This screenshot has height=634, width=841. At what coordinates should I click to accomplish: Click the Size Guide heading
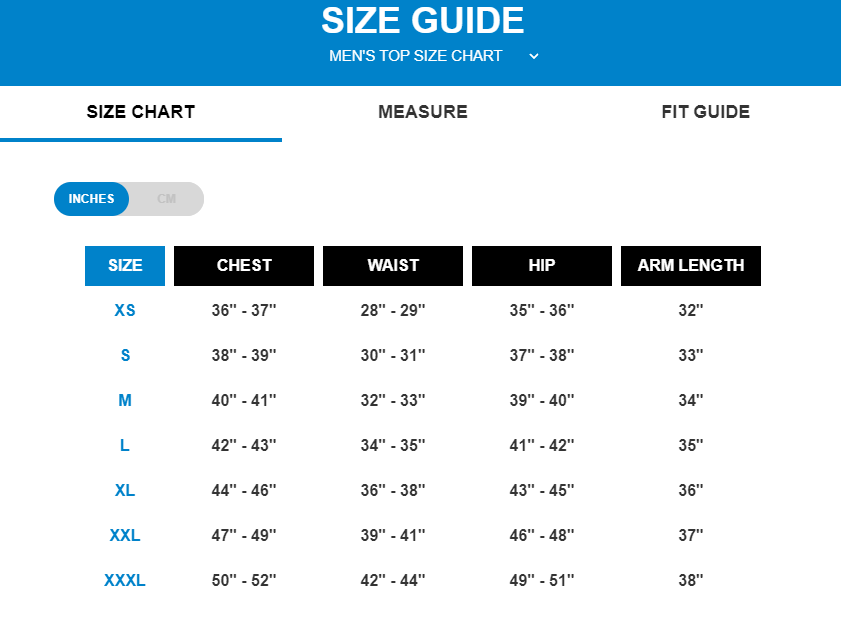coord(422,21)
